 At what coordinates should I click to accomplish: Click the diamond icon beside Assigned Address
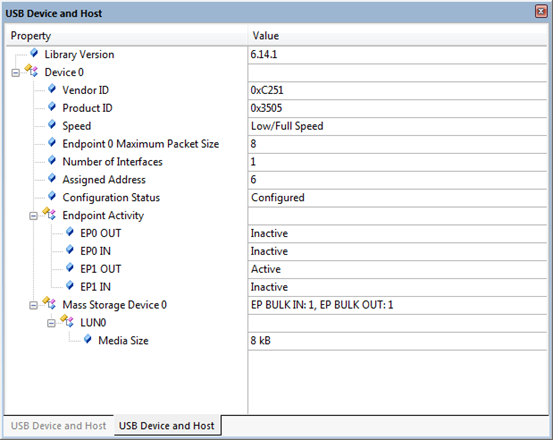point(52,178)
